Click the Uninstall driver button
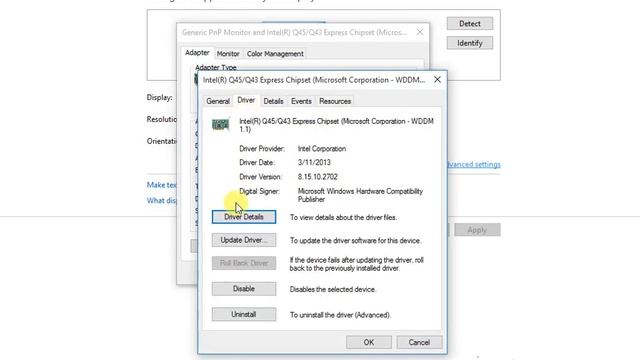Viewport: 640px width, 360px height. [244, 314]
